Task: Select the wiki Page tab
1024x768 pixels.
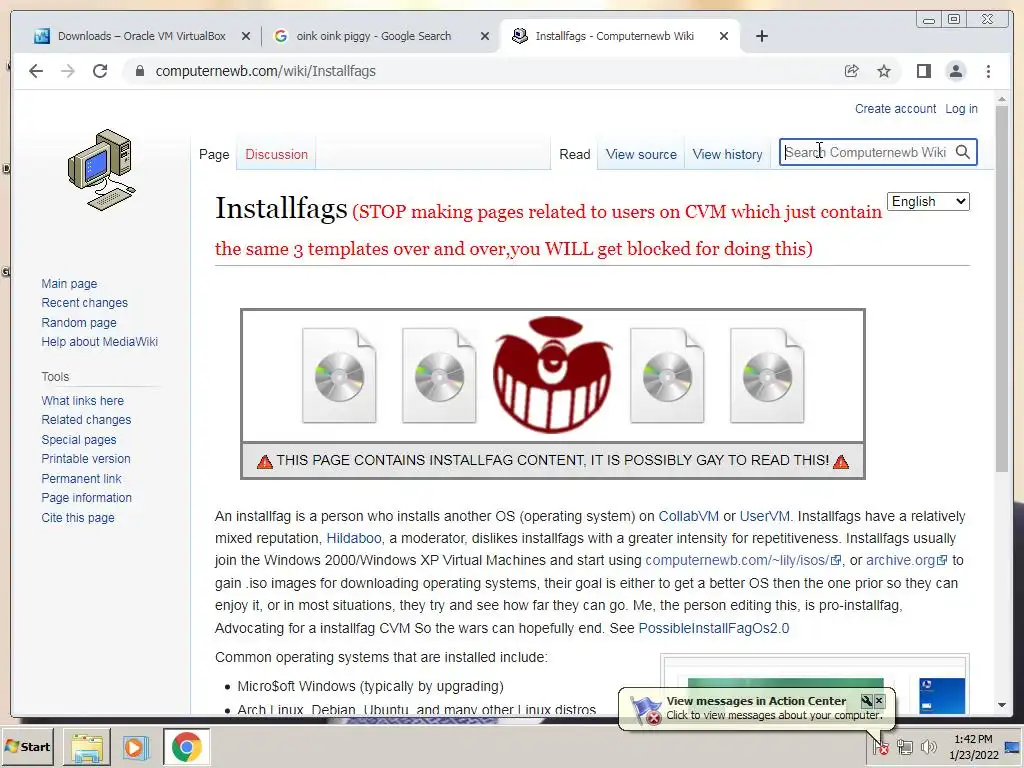Action: tap(214, 155)
